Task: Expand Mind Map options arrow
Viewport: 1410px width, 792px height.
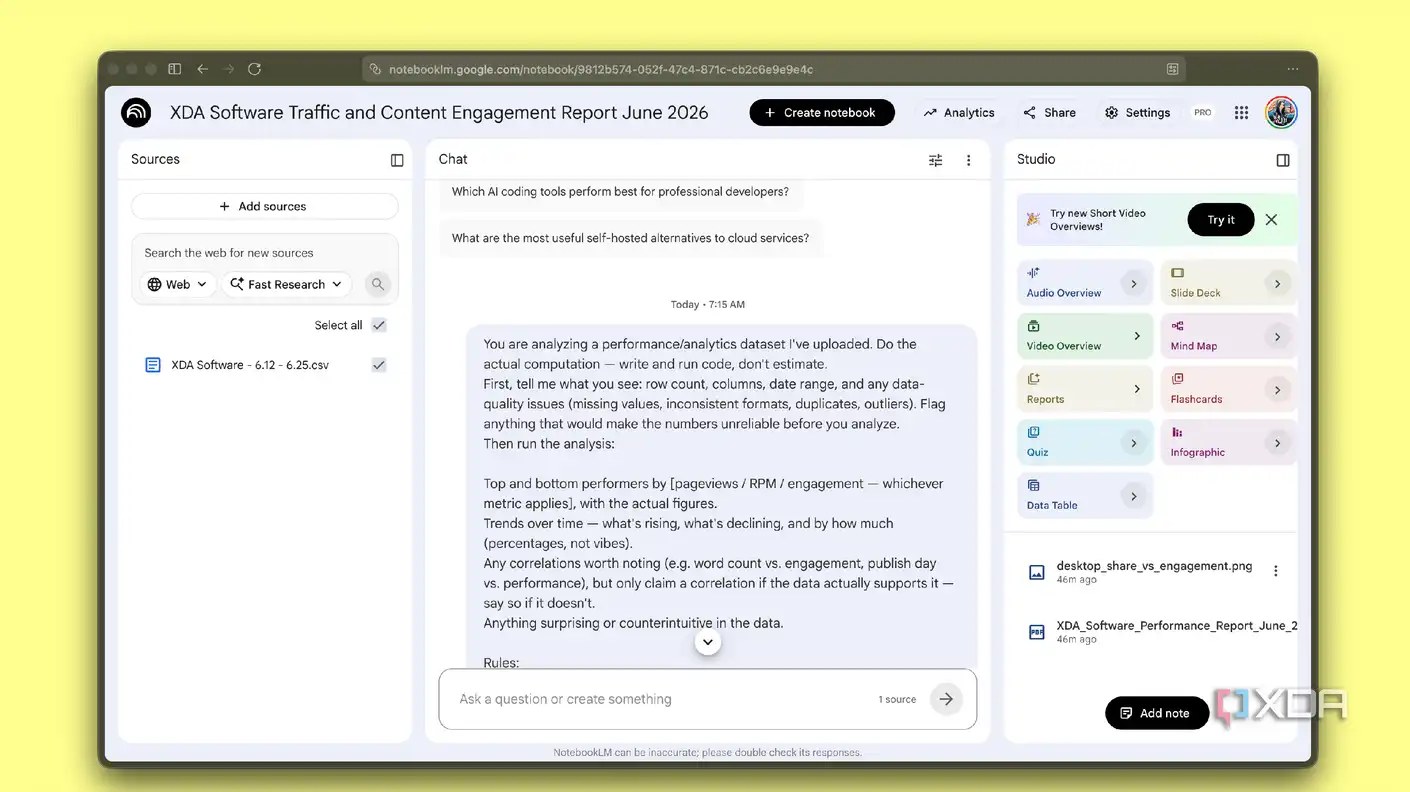Action: [x=1277, y=337]
